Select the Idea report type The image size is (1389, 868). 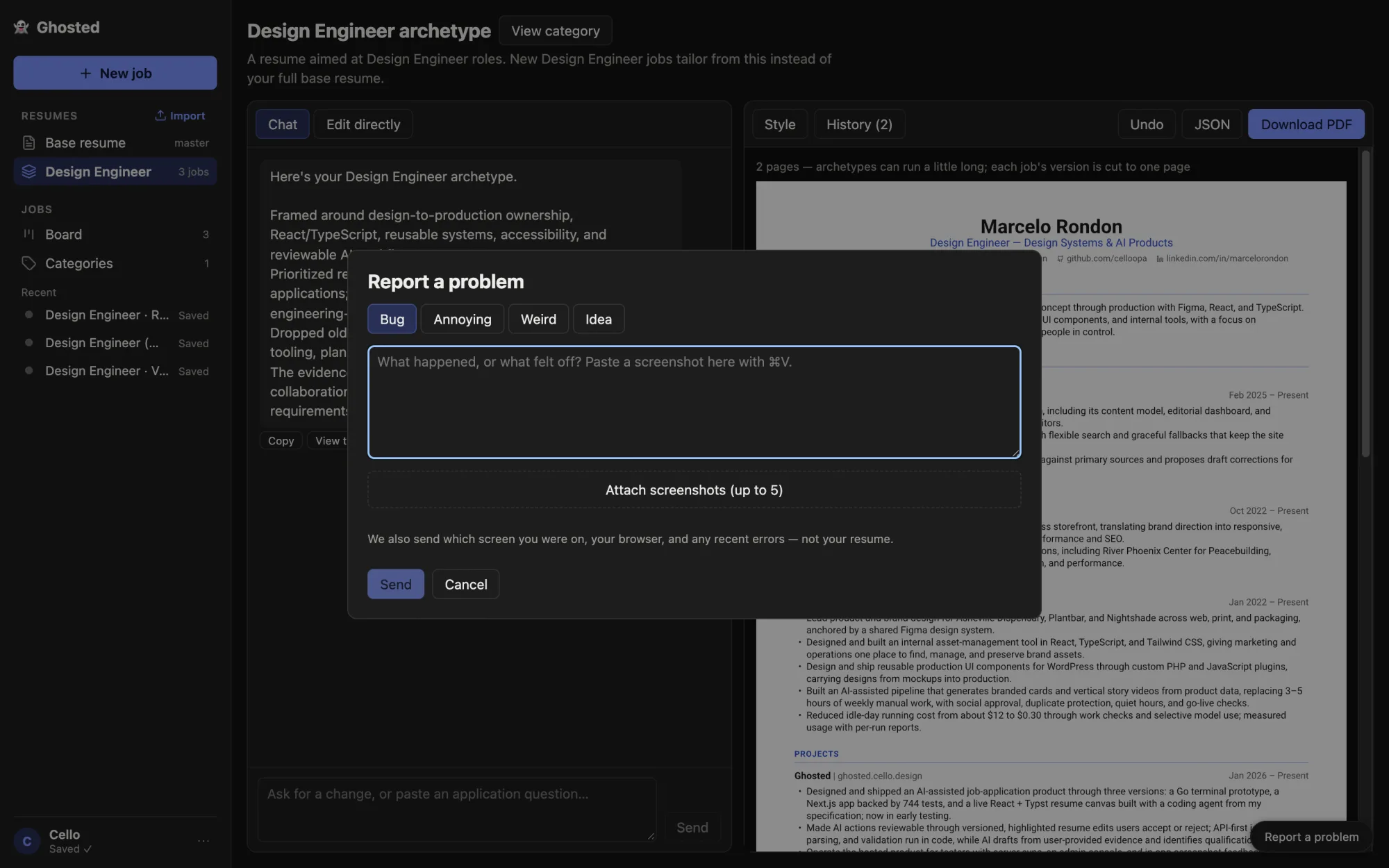coord(599,319)
